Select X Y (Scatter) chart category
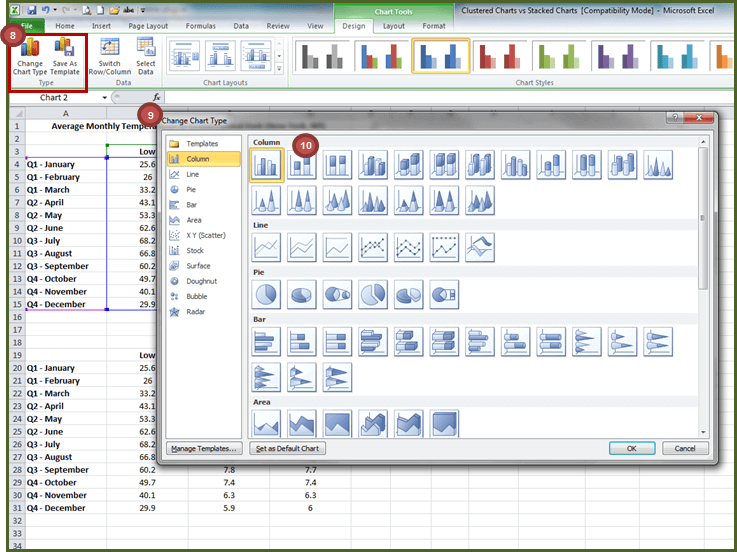The image size is (737, 552). [x=203, y=235]
